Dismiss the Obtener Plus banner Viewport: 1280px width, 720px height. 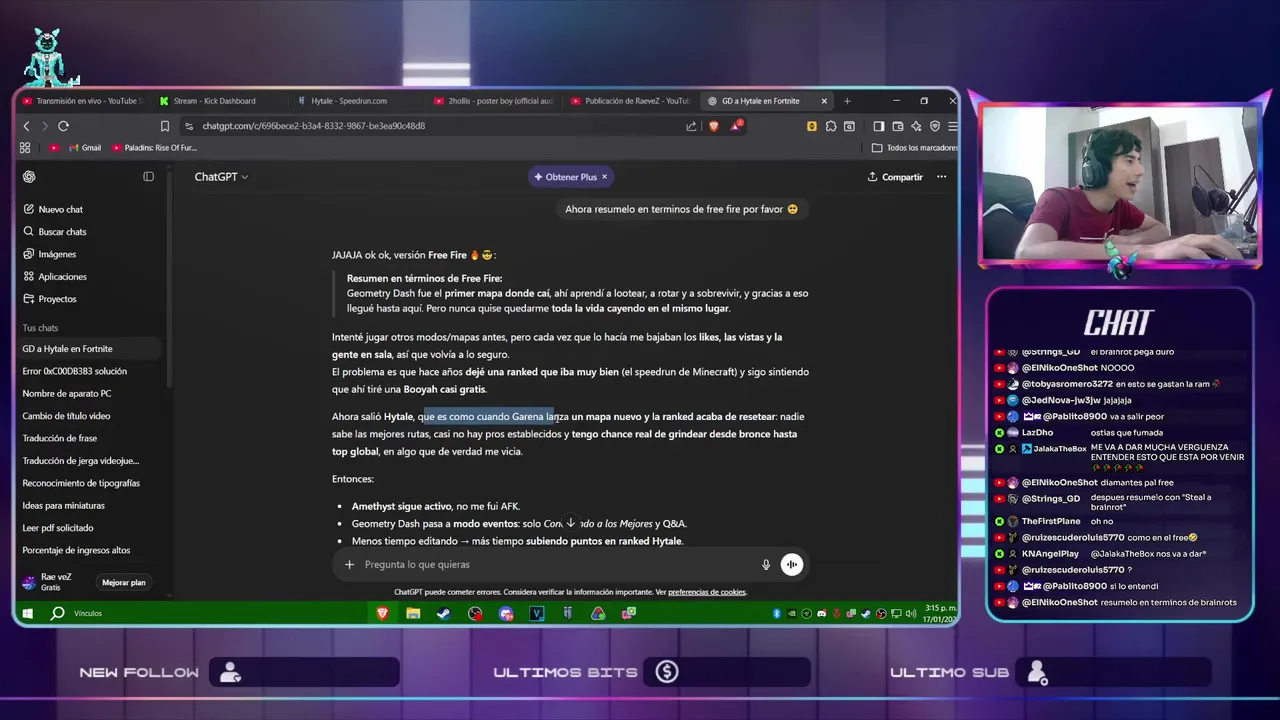point(604,177)
